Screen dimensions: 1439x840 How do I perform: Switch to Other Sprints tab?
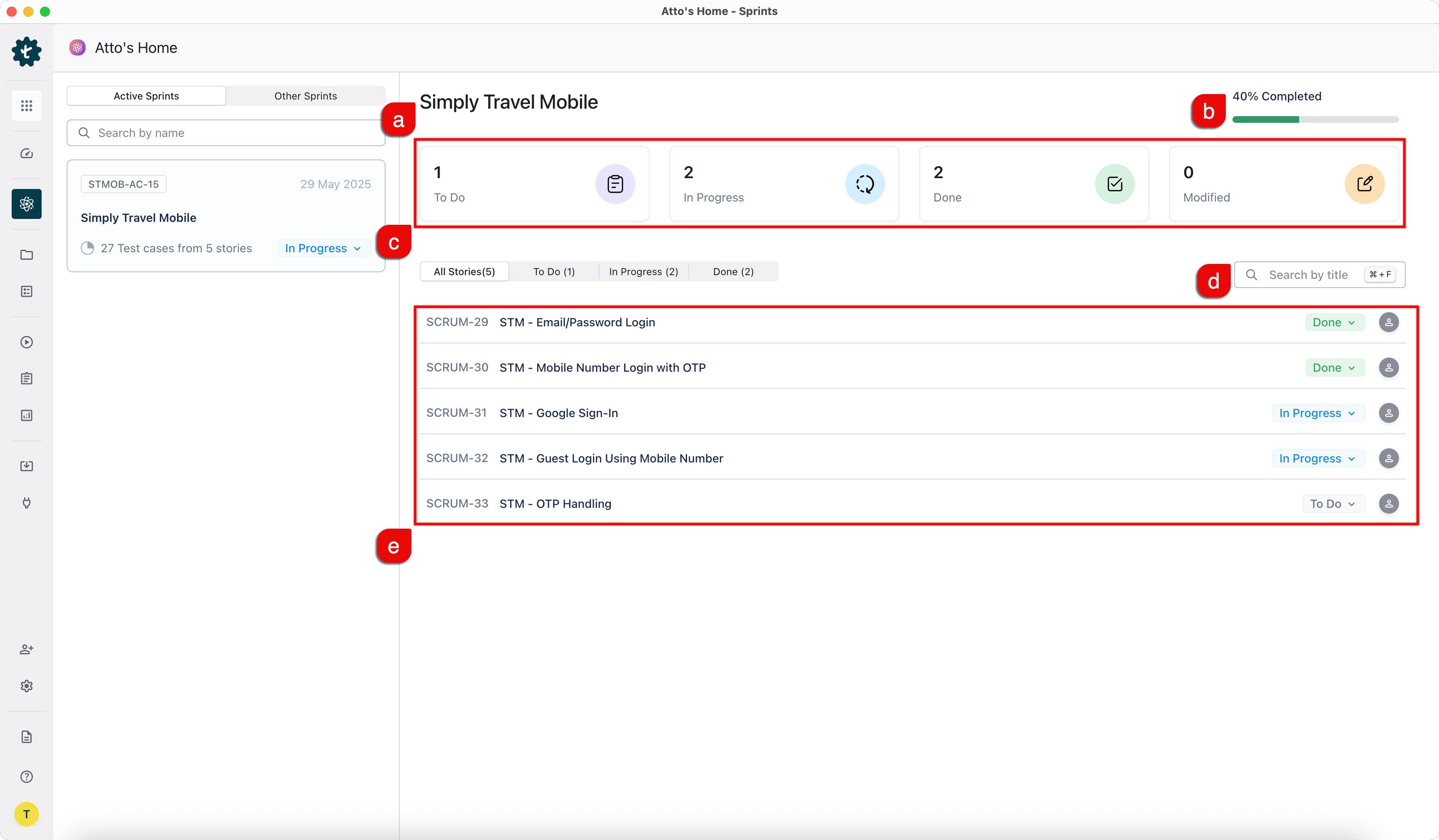tap(306, 96)
